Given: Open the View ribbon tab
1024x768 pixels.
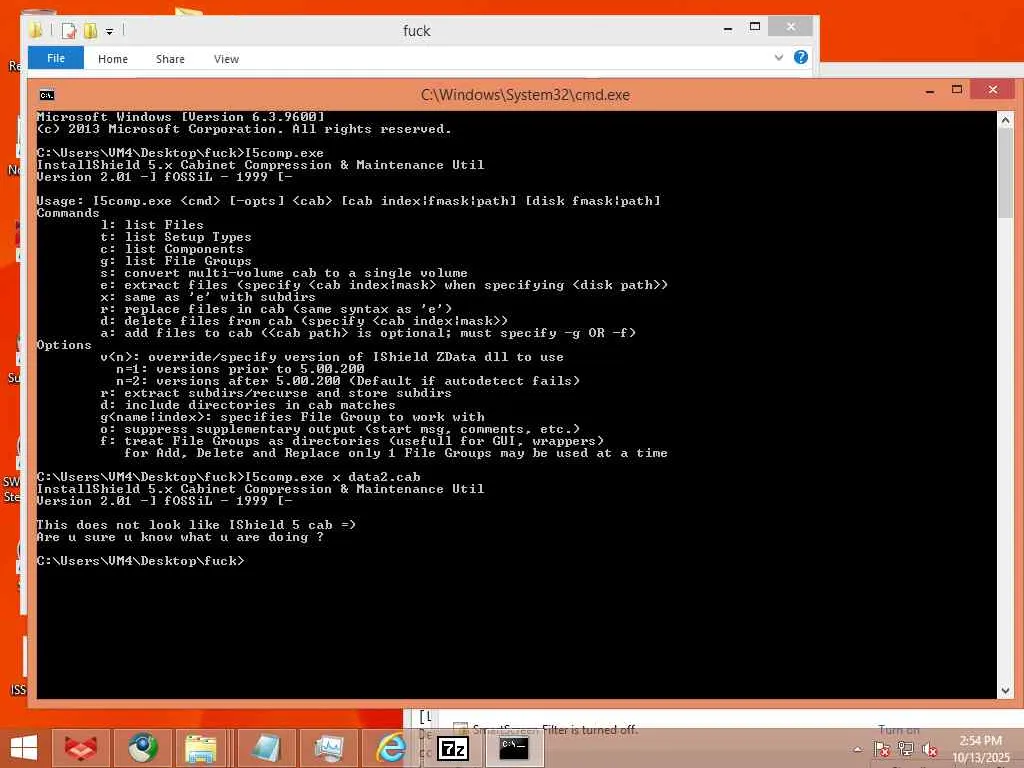Looking at the screenshot, I should click(x=226, y=59).
